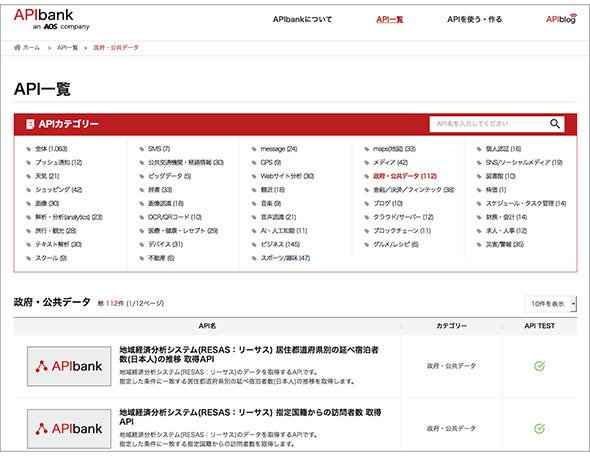Select the 不動産 category
The width and height of the screenshot is (590, 456).
coord(161,258)
